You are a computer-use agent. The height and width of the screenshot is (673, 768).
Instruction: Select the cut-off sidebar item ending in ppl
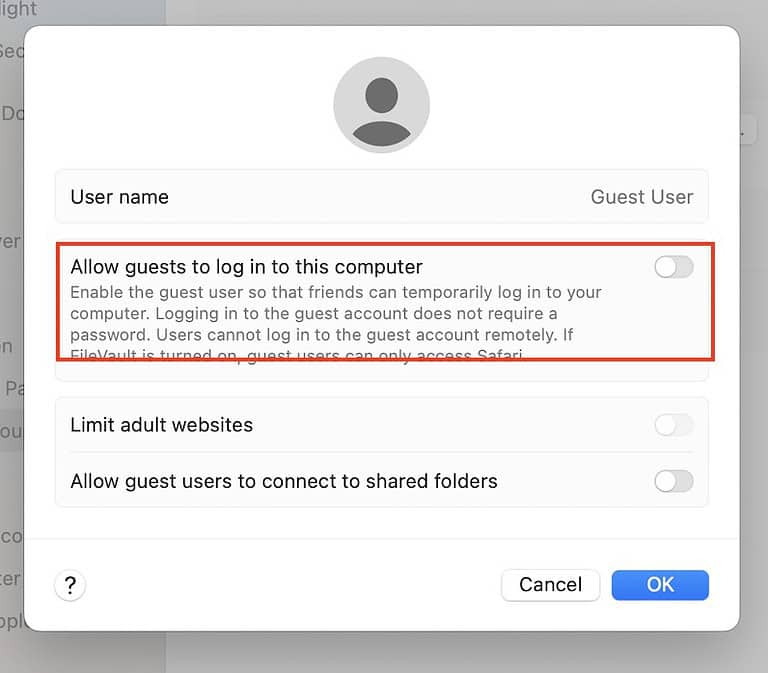tap(11, 619)
